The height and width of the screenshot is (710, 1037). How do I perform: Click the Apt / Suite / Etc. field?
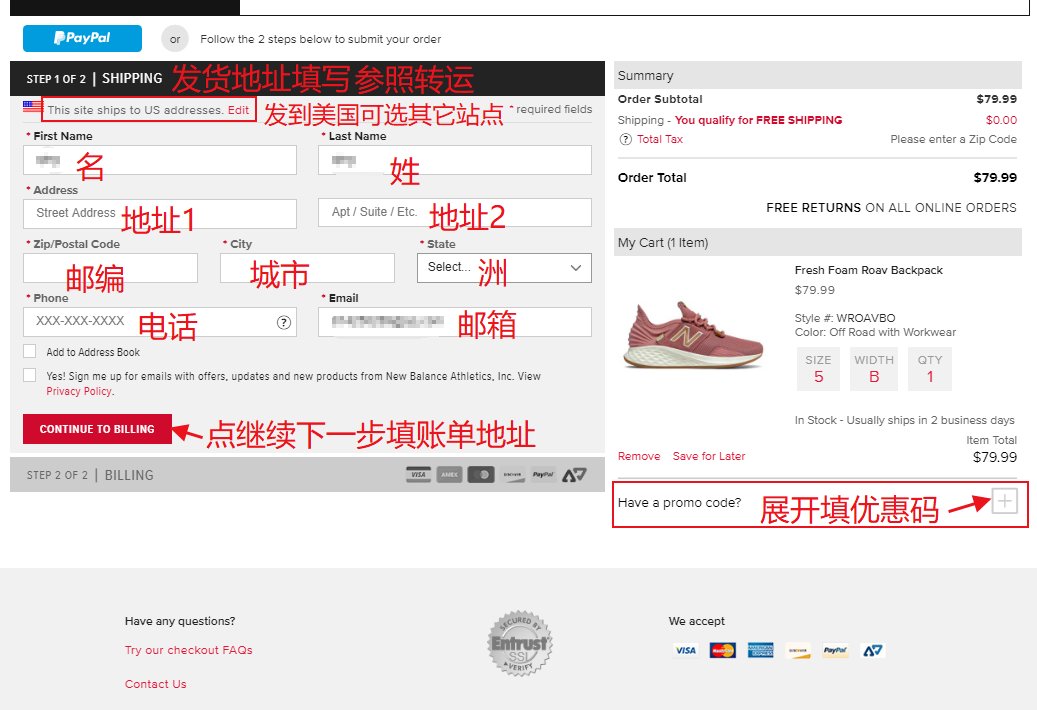point(454,214)
